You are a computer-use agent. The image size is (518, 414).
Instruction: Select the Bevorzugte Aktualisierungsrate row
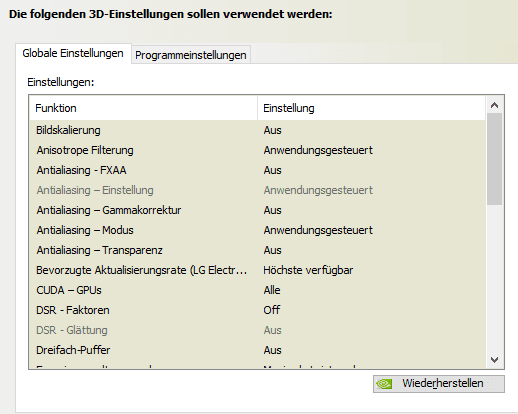[x=257, y=270]
